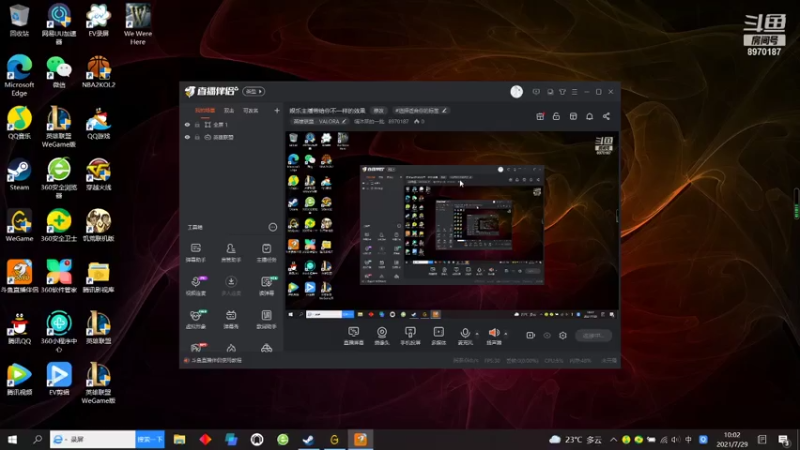
Task: Switch to the third scene tab in left panel
Action: click(250, 110)
